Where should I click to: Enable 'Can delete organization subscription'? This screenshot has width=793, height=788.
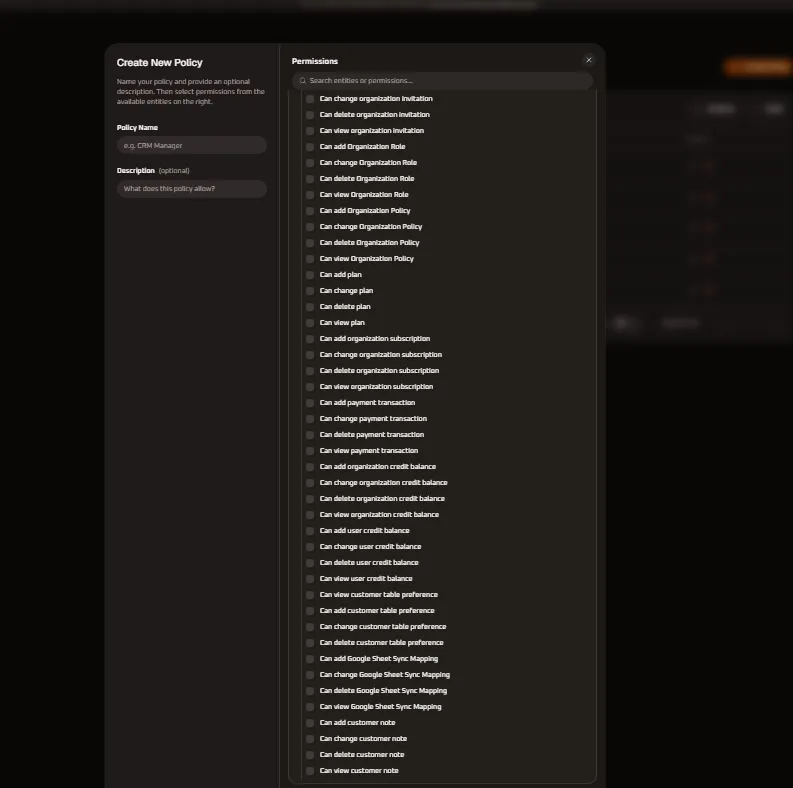pyautogui.click(x=310, y=371)
